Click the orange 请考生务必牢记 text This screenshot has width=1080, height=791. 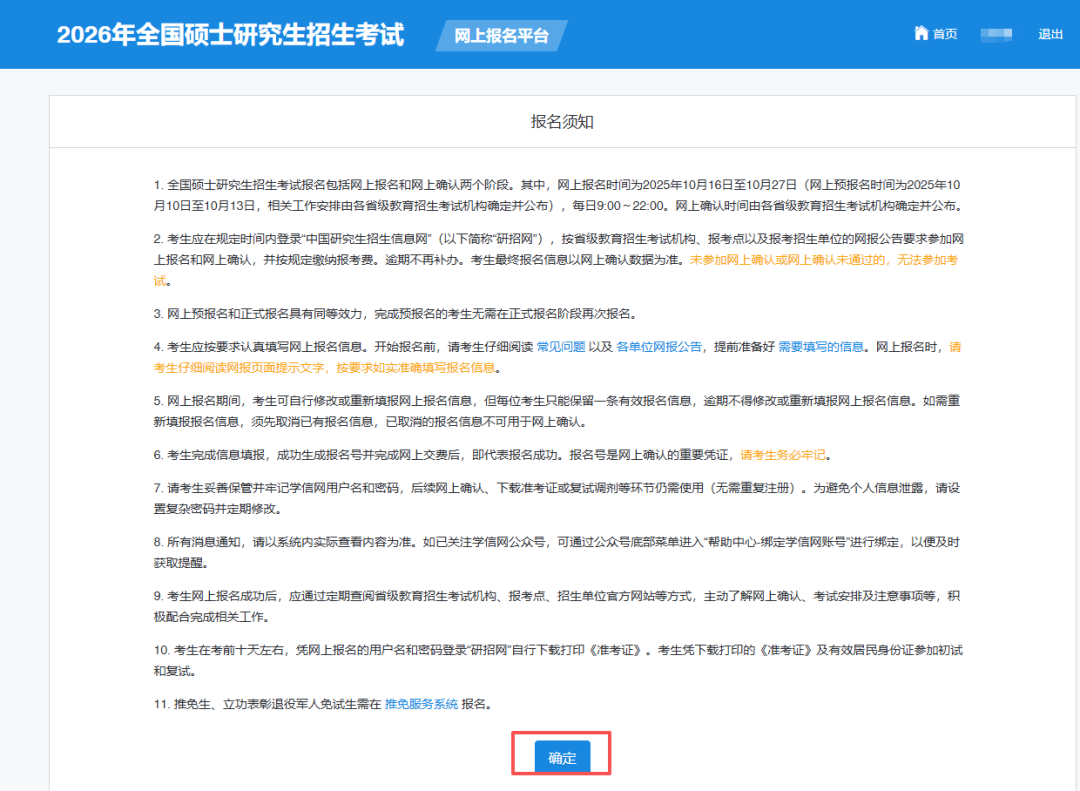(785, 455)
